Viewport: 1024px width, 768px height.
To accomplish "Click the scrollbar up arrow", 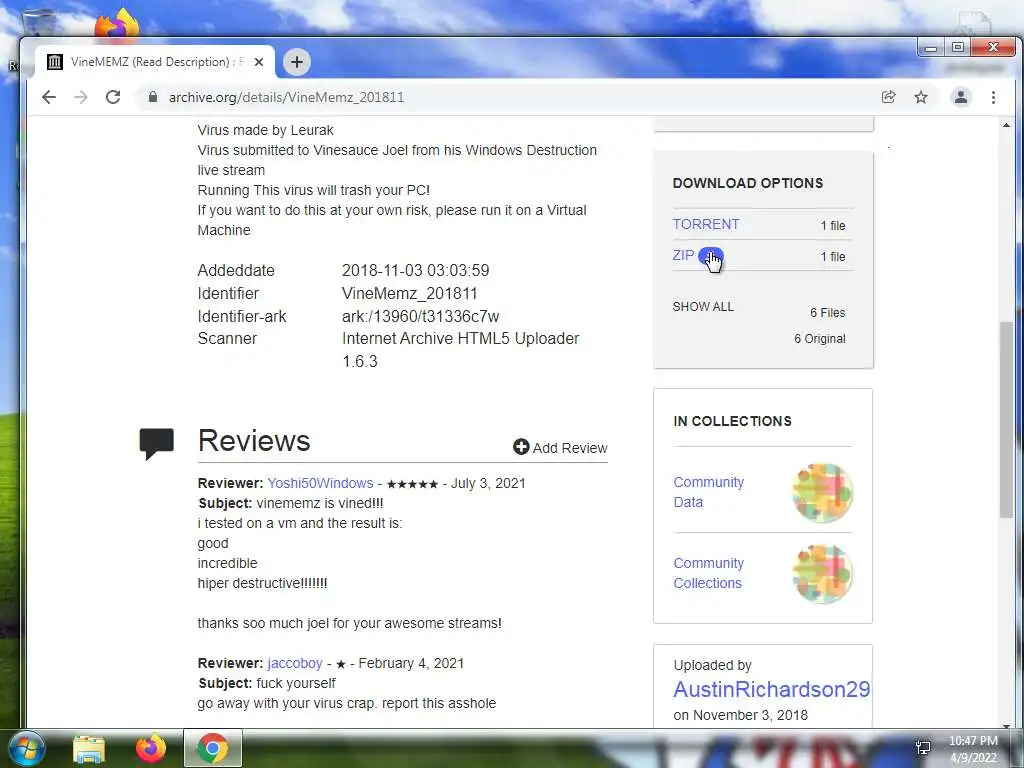I will pyautogui.click(x=1006, y=125).
